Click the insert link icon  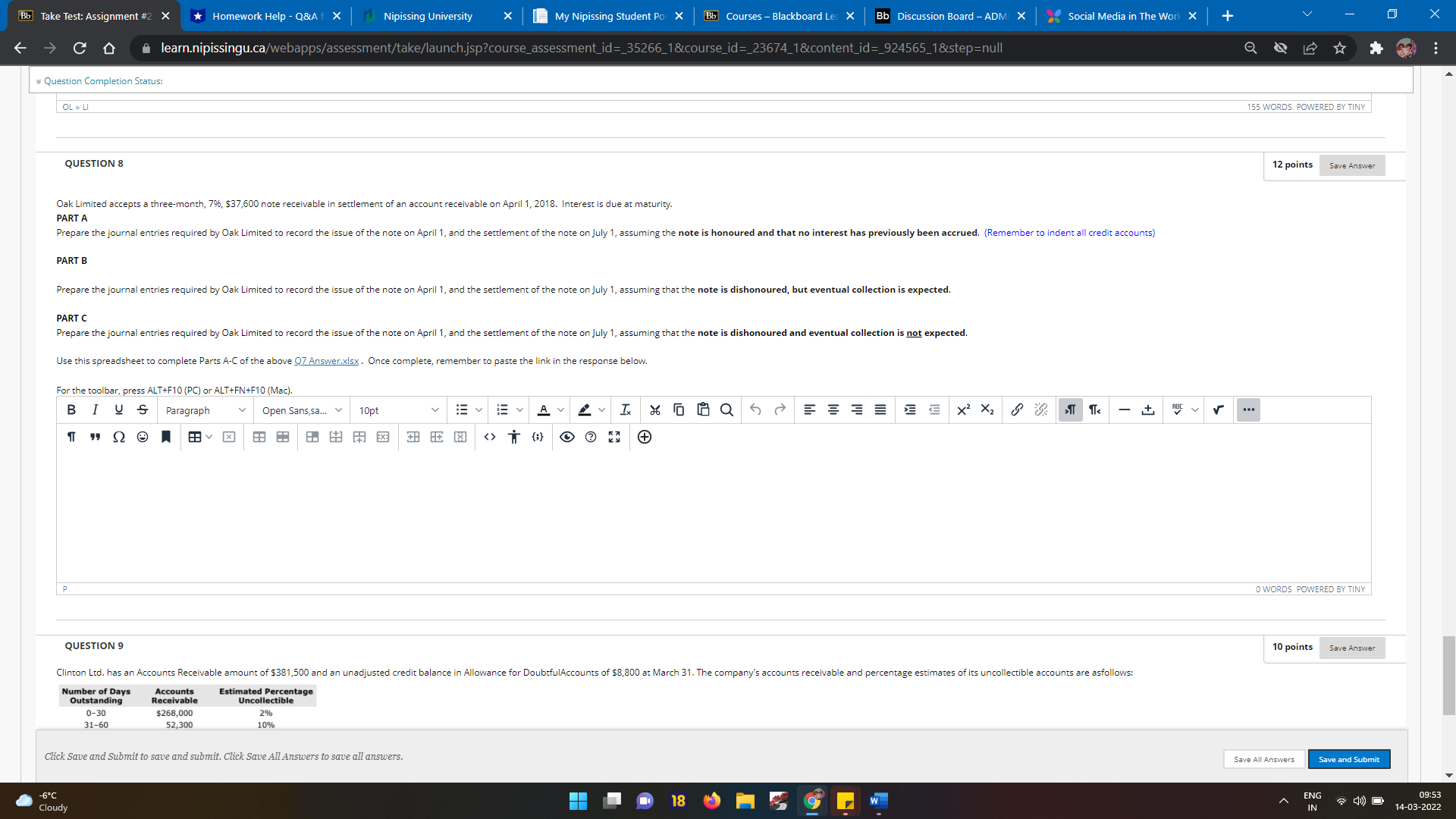click(1017, 409)
